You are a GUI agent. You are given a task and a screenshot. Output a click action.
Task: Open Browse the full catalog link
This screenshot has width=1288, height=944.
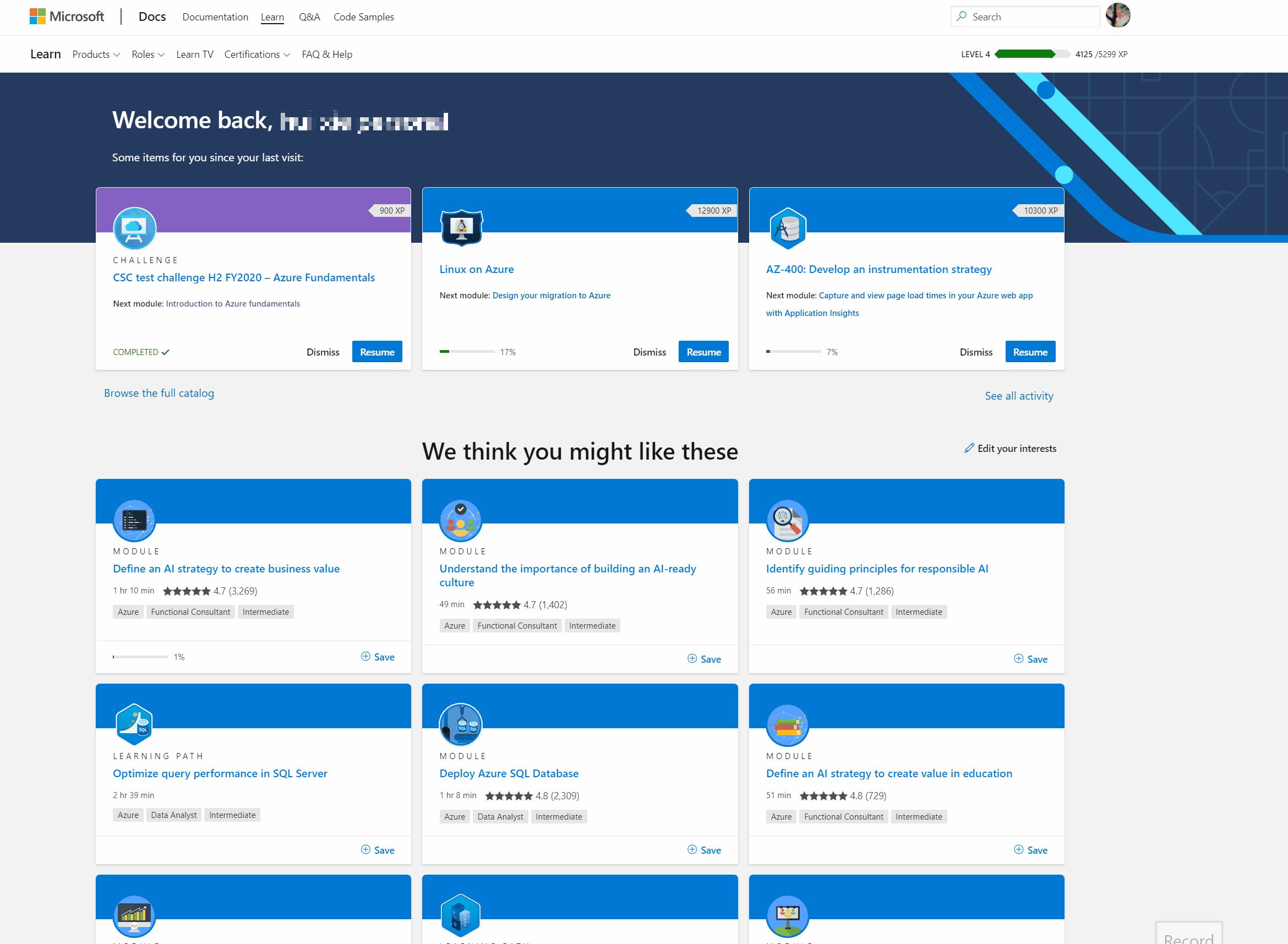click(159, 393)
